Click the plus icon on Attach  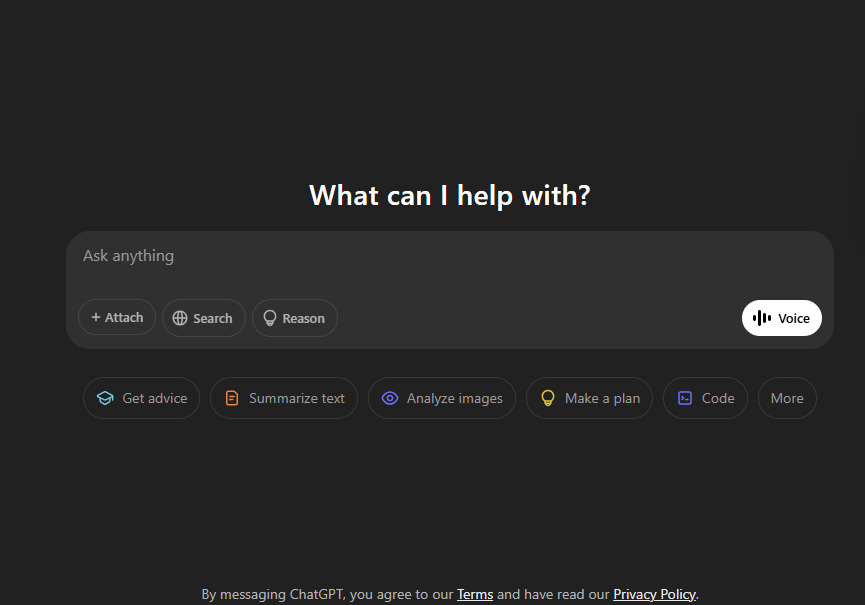tap(95, 317)
